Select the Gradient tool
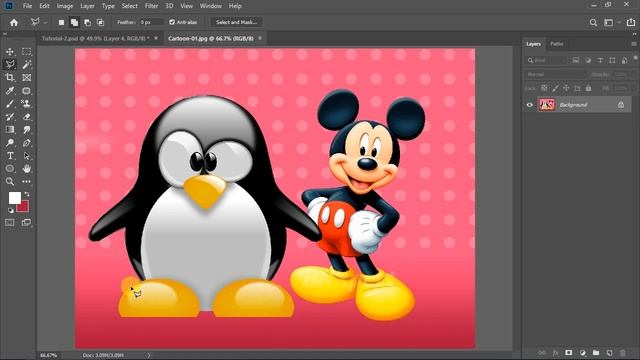This screenshot has width=640, height=360. coord(10,130)
